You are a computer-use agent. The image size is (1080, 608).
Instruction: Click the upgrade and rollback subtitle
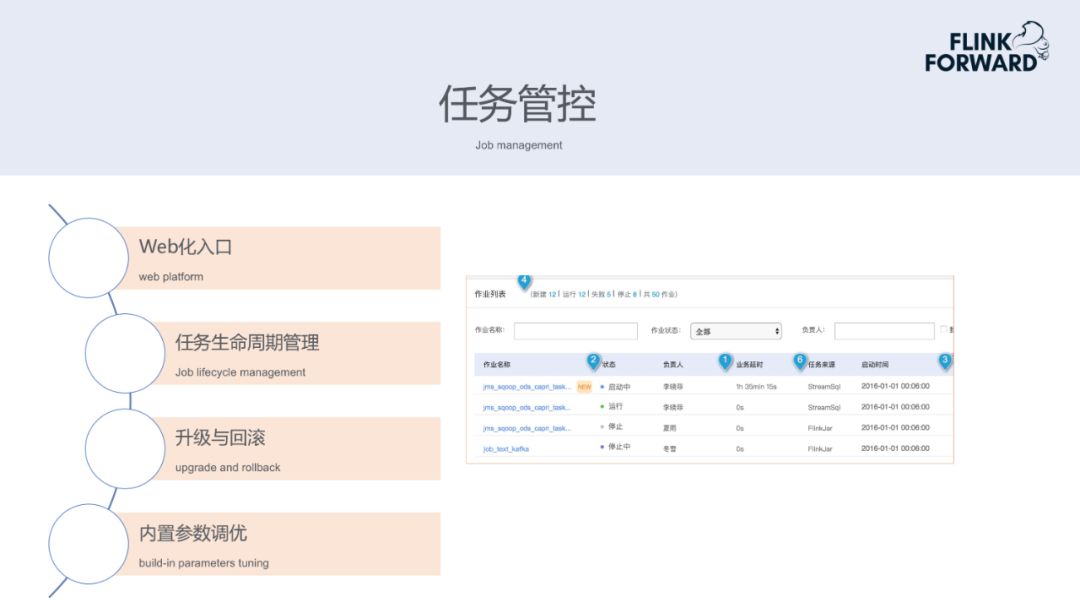(227, 468)
